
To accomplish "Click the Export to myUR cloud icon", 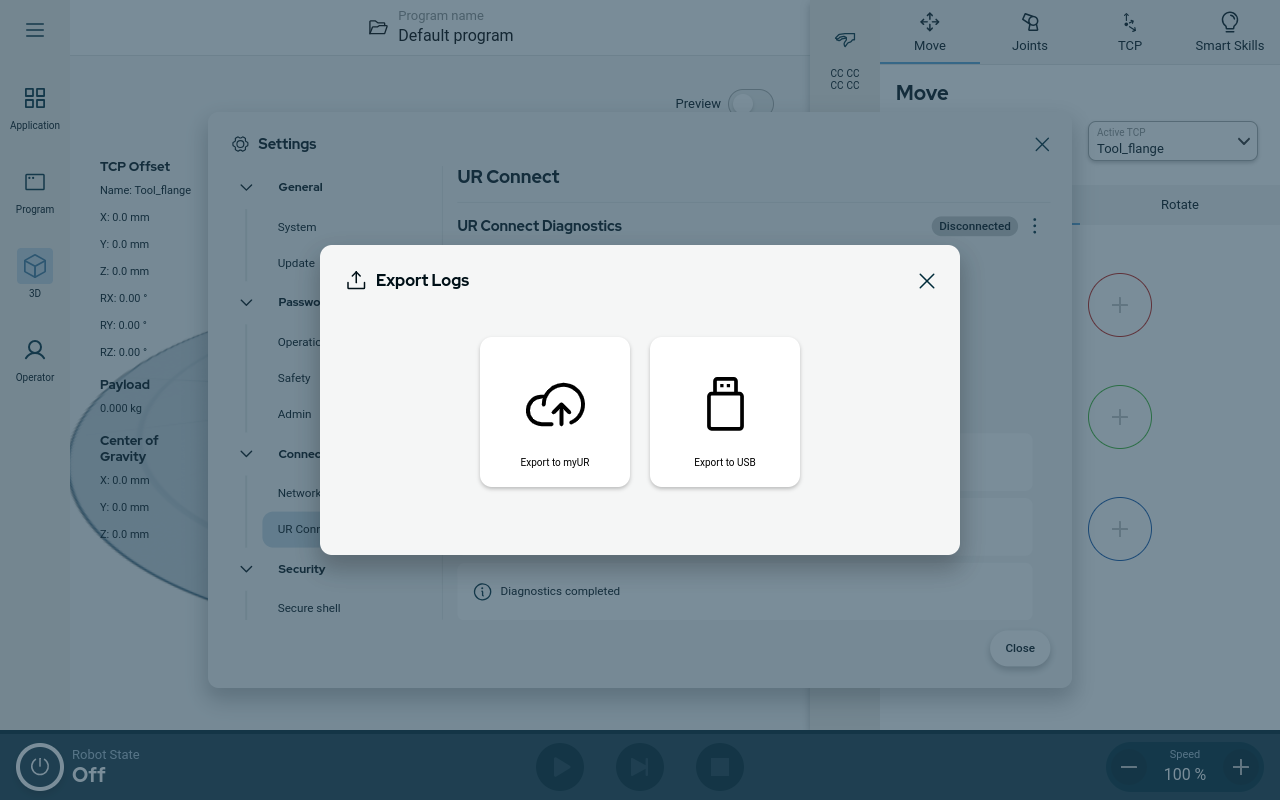I will coord(555,405).
